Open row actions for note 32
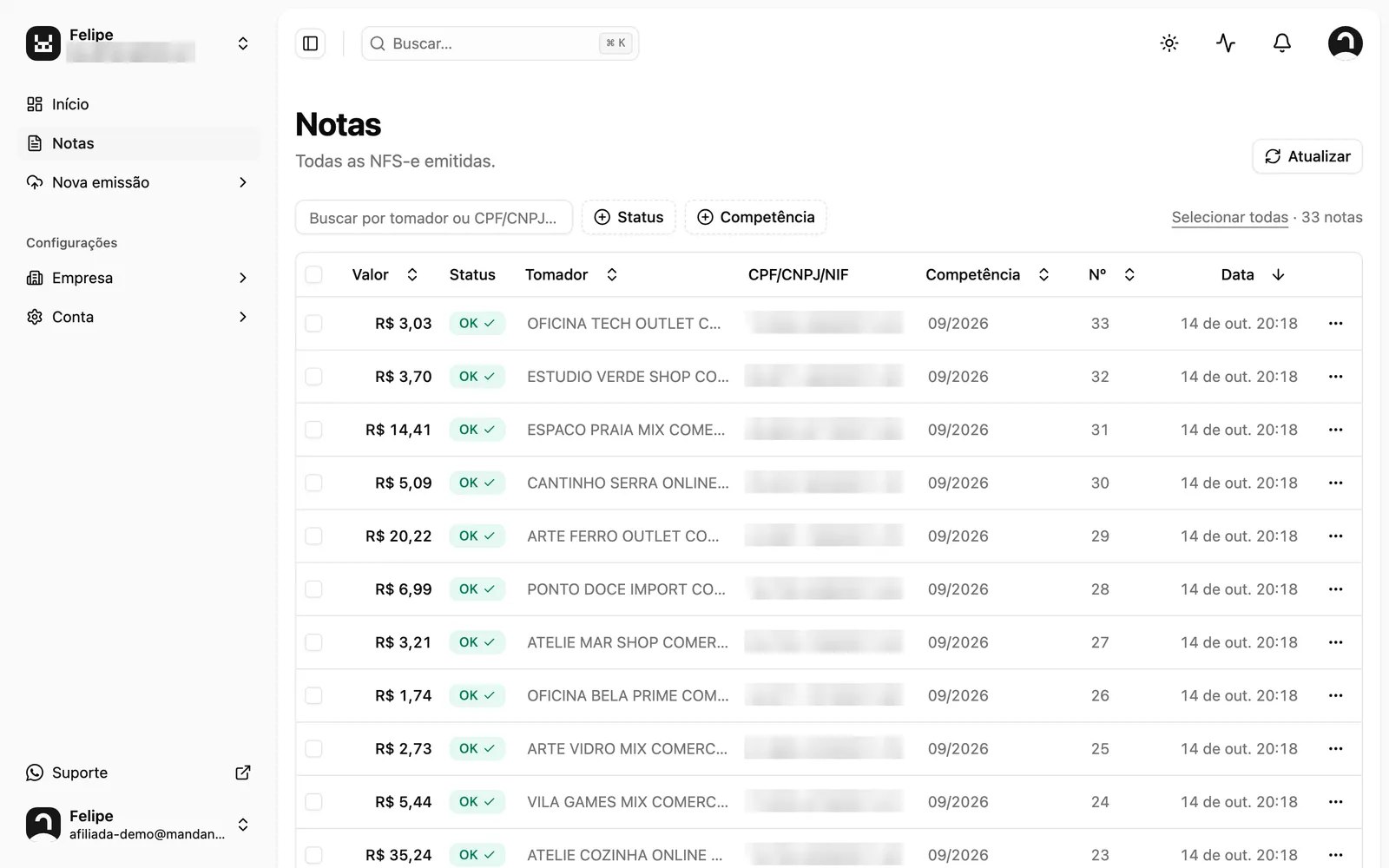The image size is (1389, 868). point(1335,377)
